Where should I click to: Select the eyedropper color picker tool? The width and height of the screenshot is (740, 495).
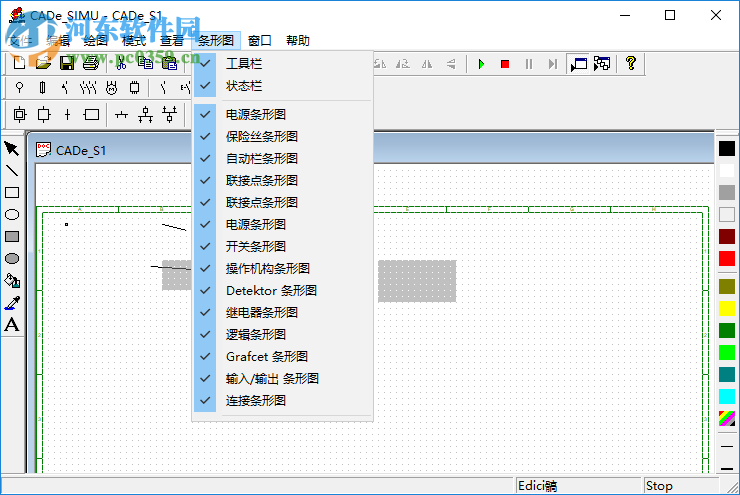point(12,302)
